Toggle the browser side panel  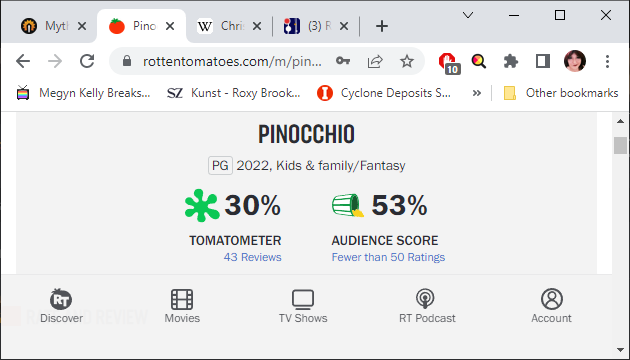543,61
